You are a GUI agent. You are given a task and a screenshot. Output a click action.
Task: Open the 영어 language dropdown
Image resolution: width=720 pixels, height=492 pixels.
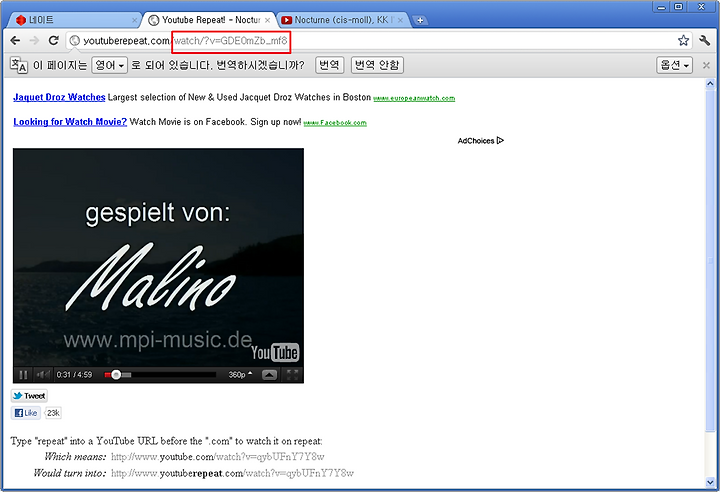109,65
